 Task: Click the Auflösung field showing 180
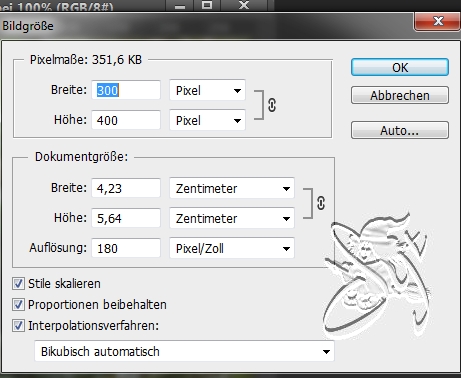click(126, 248)
